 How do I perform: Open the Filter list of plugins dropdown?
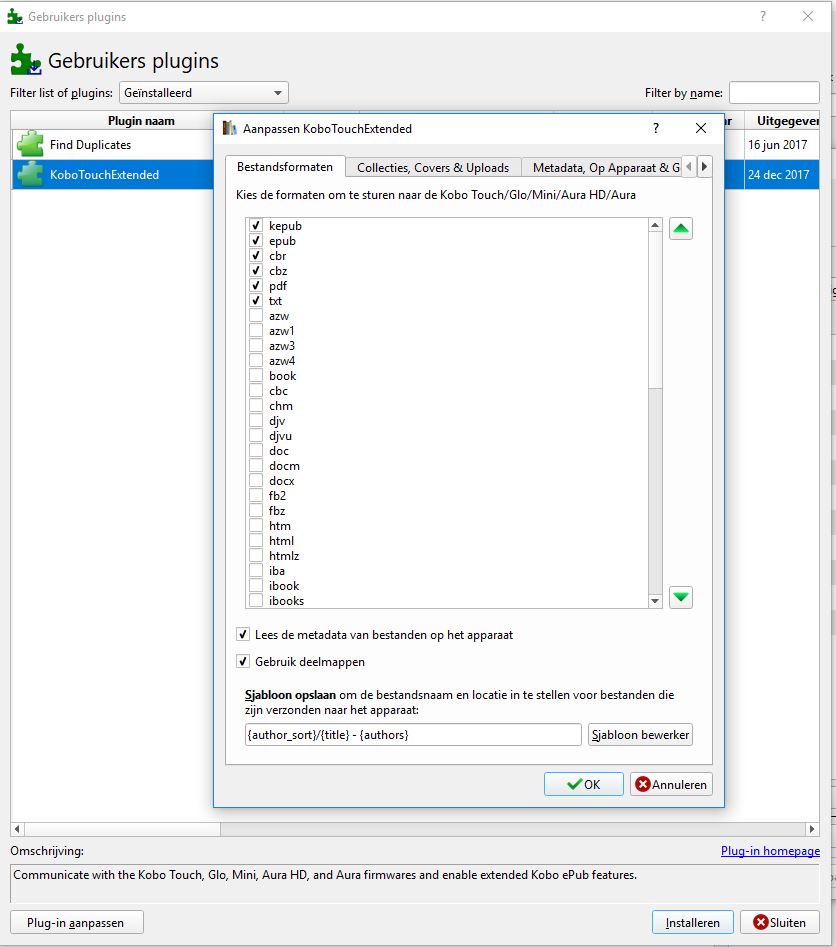204,92
